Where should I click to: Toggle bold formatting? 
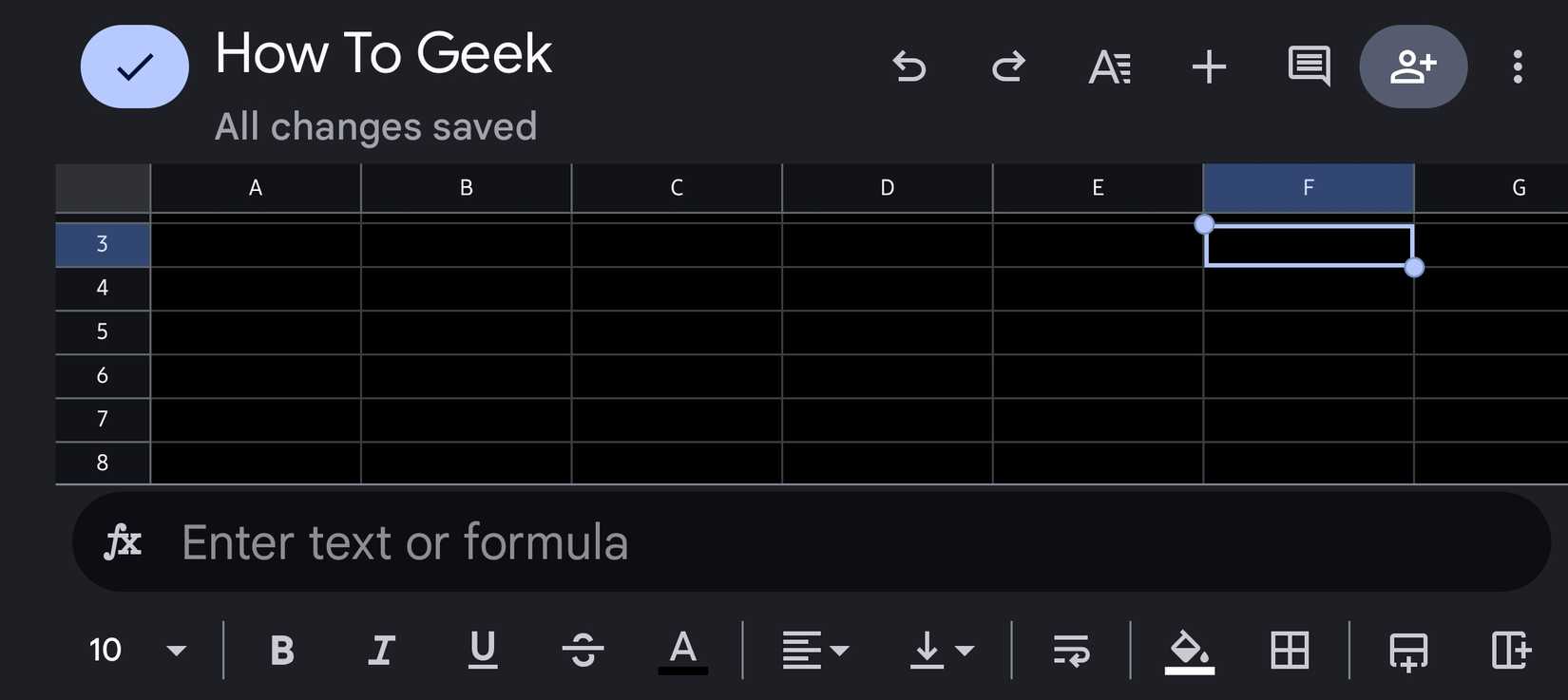coord(281,650)
